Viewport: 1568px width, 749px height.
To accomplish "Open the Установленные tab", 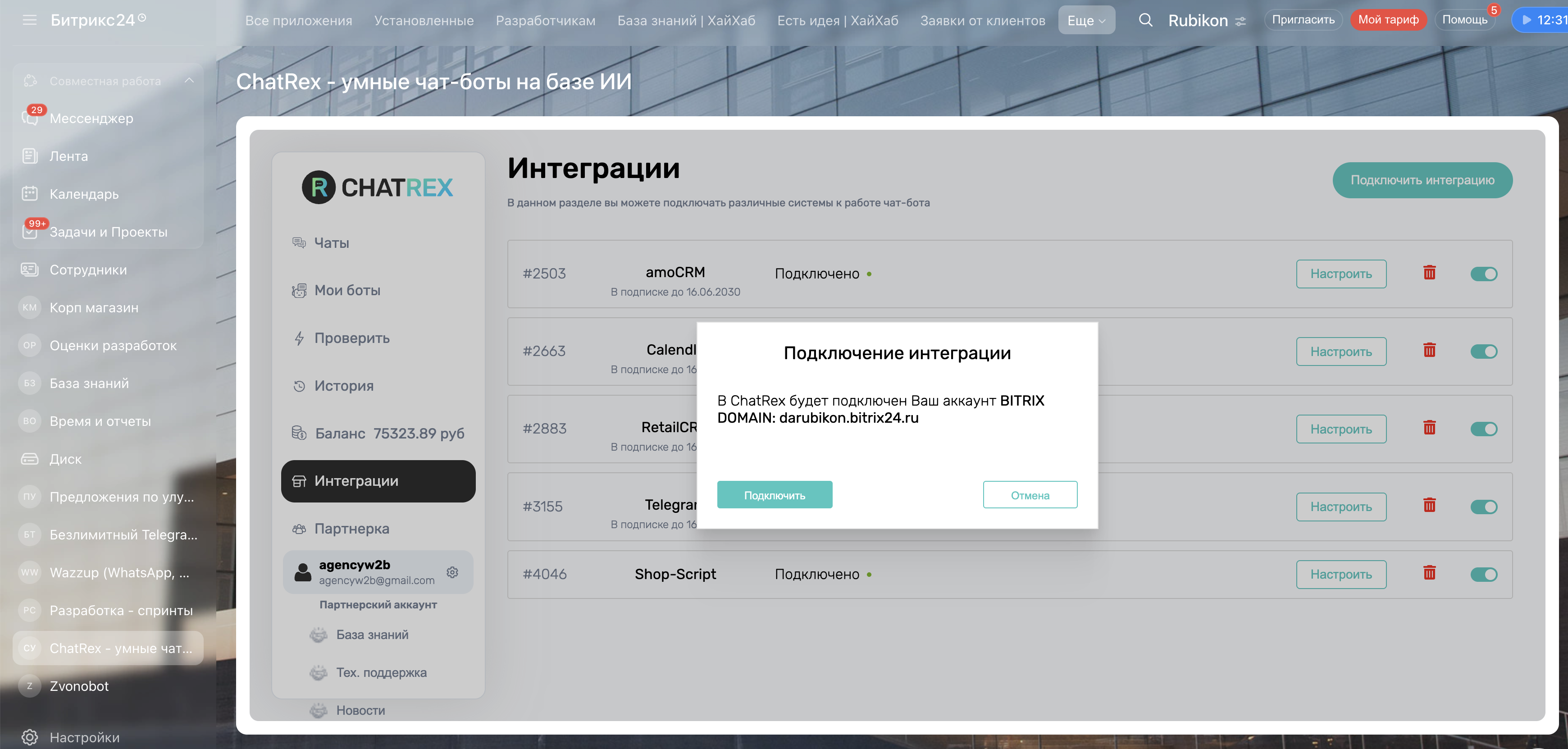I will click(424, 20).
